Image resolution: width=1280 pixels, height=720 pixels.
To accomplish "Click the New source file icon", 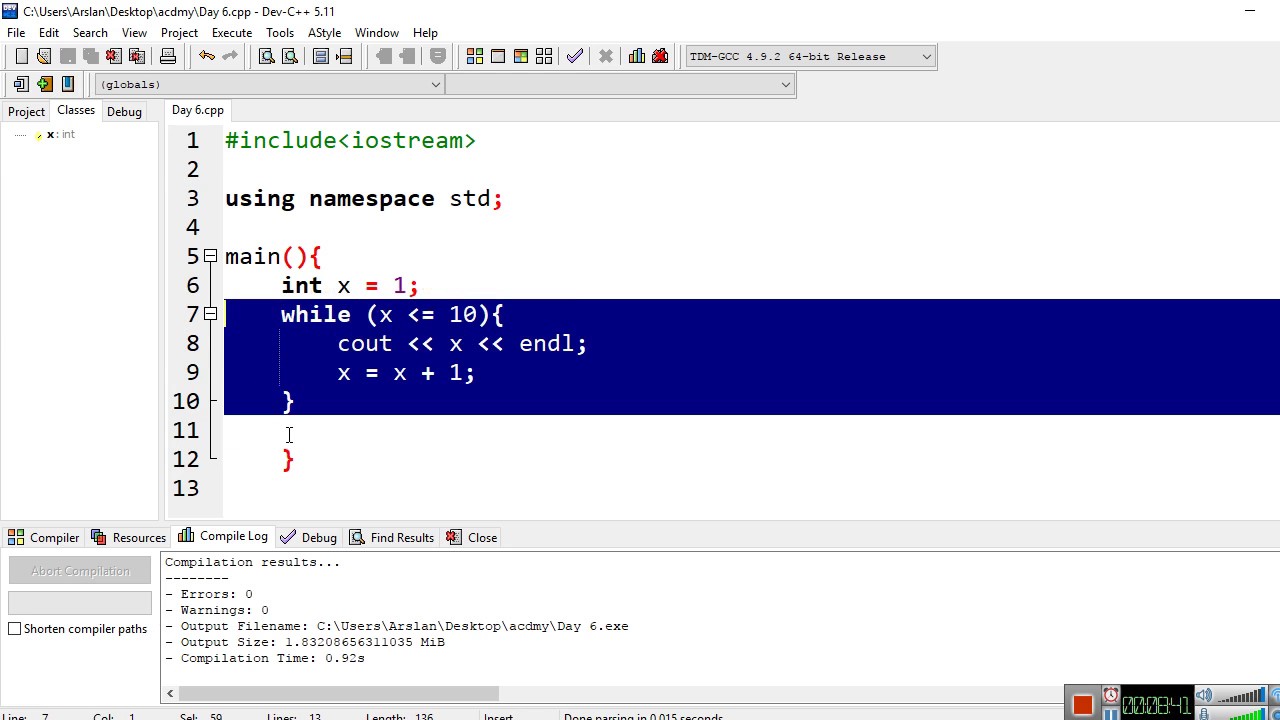I will [21, 57].
